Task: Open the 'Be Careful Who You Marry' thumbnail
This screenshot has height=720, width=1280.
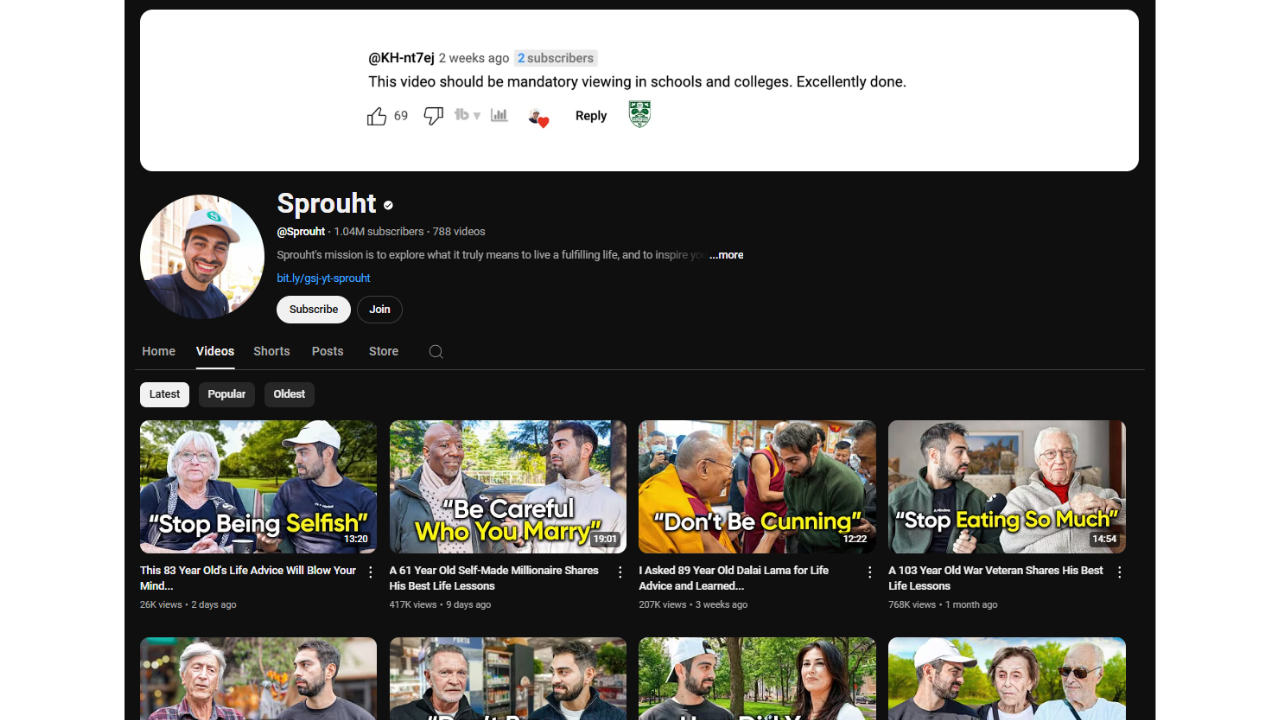Action: (x=508, y=487)
